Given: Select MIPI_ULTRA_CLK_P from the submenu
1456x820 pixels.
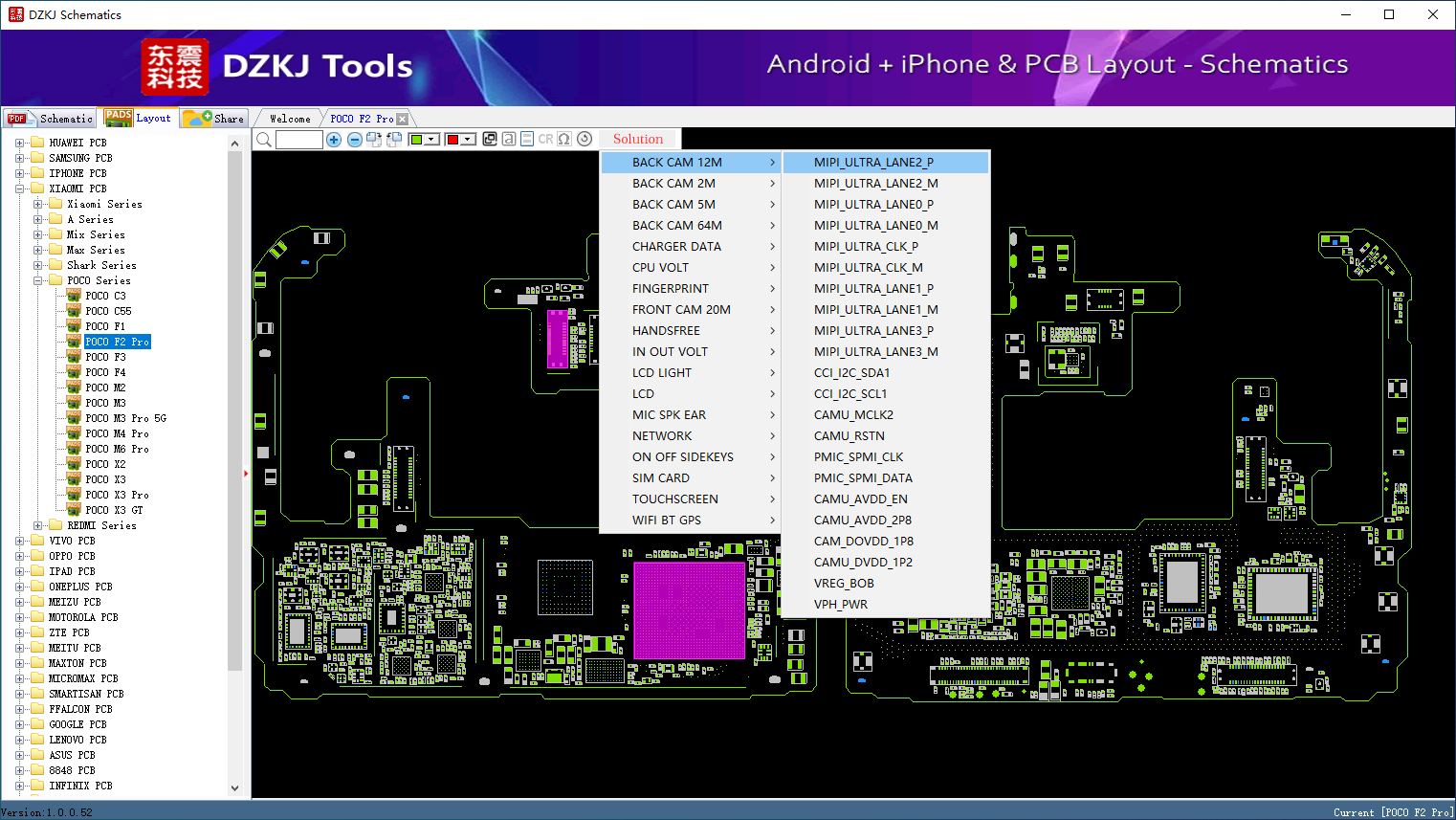Looking at the screenshot, I should point(886,247).
